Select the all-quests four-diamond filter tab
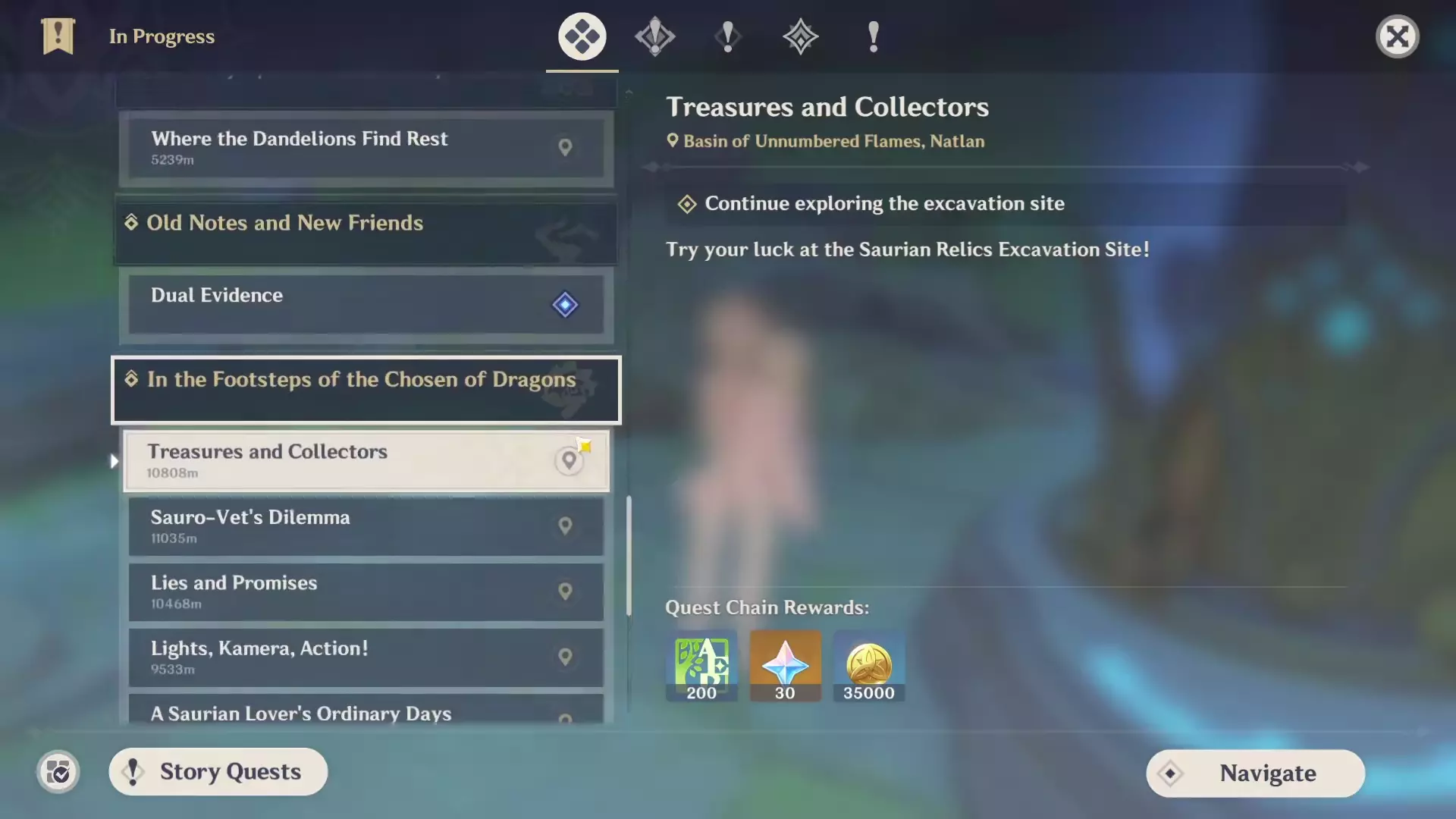 [x=582, y=36]
